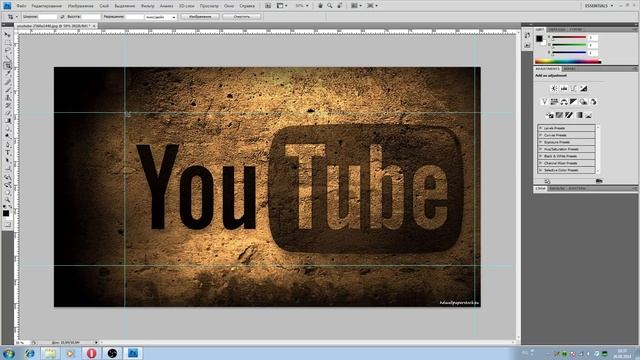Click the Разрешение resolution input field
Viewport: 640px width, 360px height.
134,17
